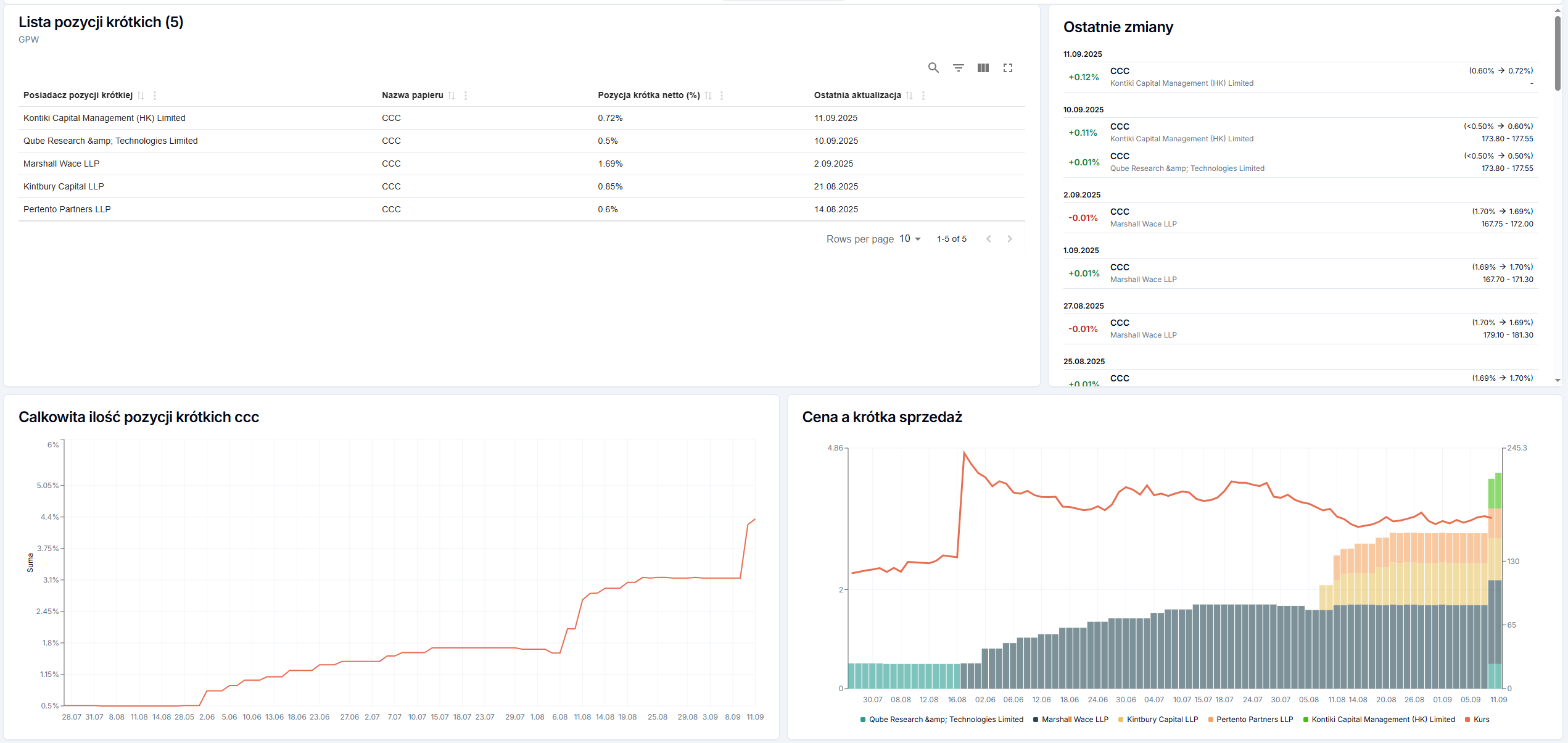Expand Rows per page dropdown
This screenshot has width=1568, height=743.
[910, 239]
